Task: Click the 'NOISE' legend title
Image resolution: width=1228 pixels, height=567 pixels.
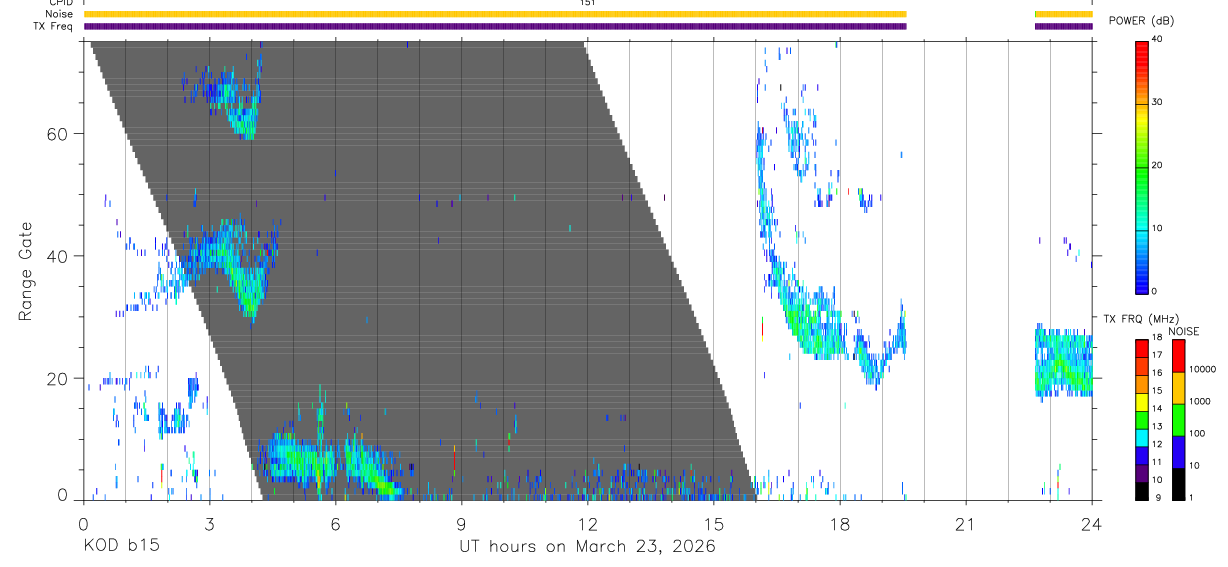Action: pos(1183,331)
